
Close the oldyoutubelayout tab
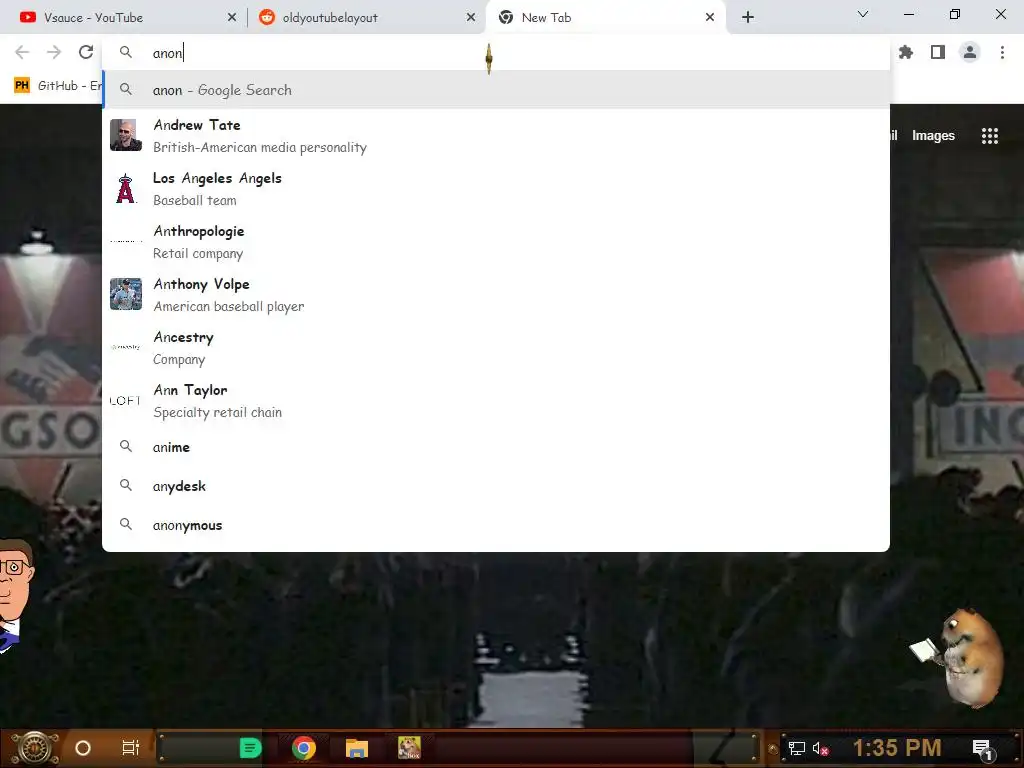click(x=471, y=18)
